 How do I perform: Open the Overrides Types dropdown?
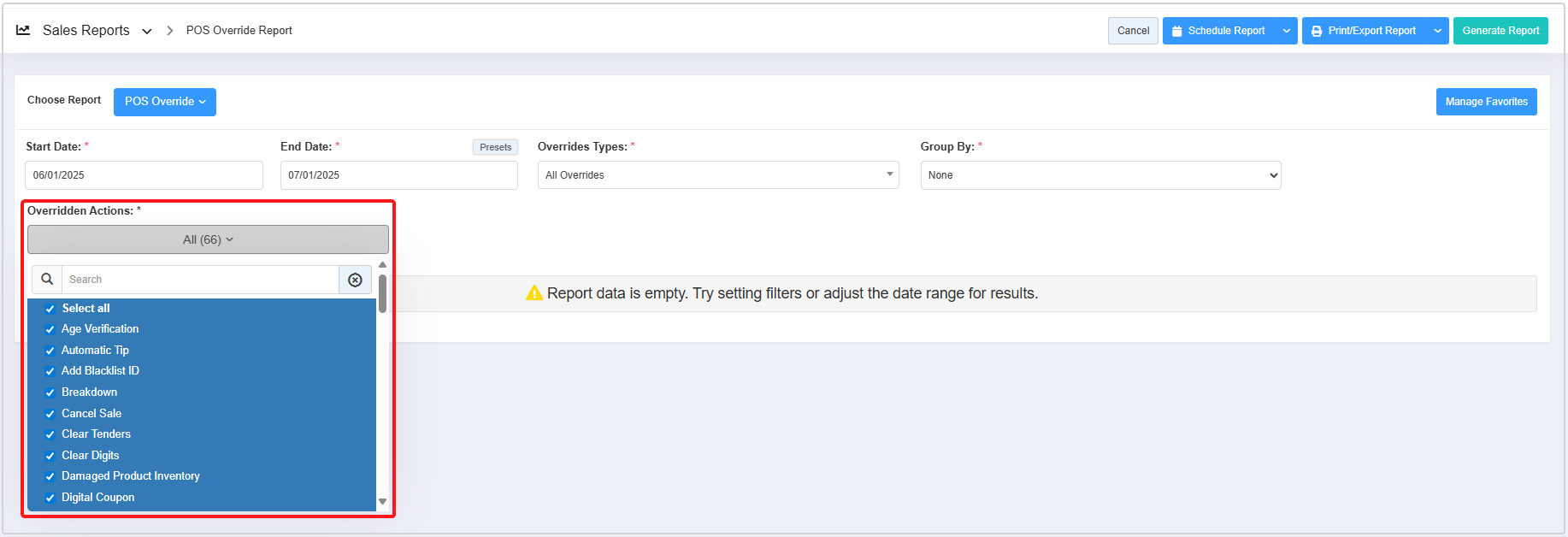coord(717,175)
